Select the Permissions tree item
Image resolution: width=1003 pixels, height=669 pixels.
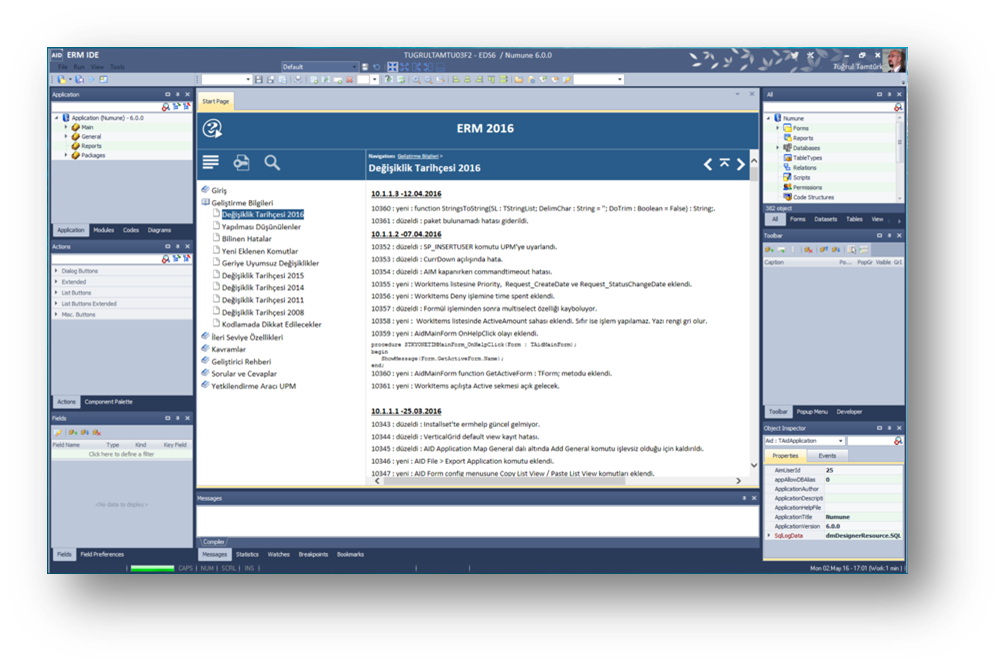pyautogui.click(x=807, y=187)
